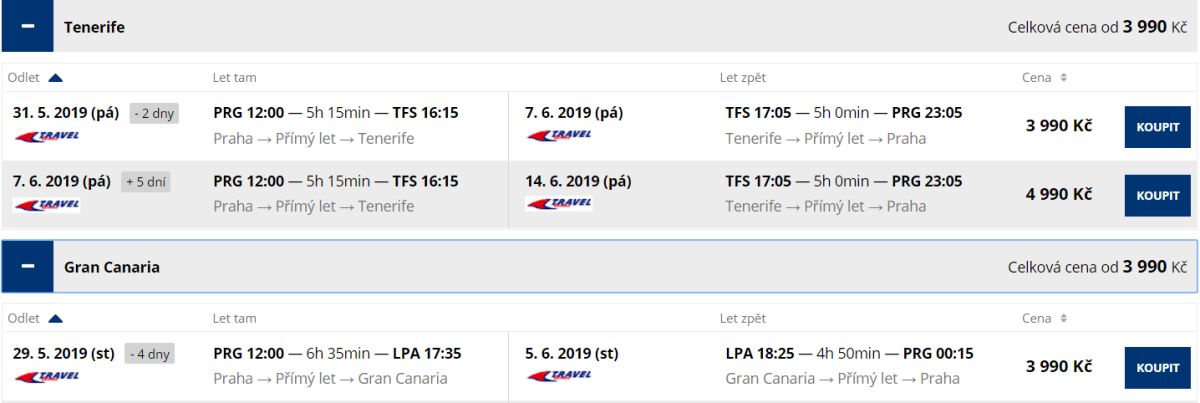Screen dimensions: 1200x403
Task: Sort Gran Canaria flights by Cena
Action: coord(1063,318)
